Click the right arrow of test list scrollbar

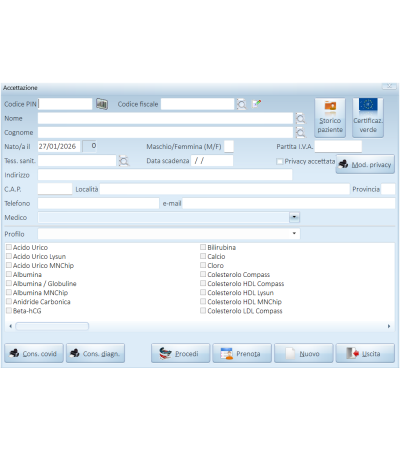pos(389,326)
